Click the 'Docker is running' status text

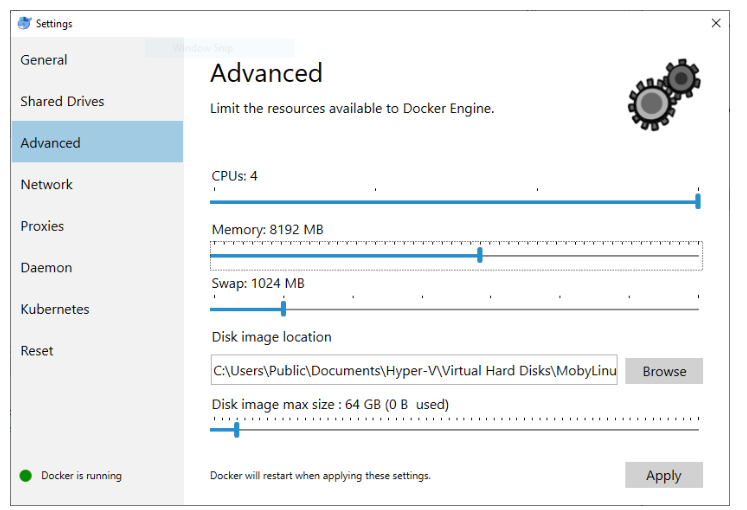pos(81,475)
